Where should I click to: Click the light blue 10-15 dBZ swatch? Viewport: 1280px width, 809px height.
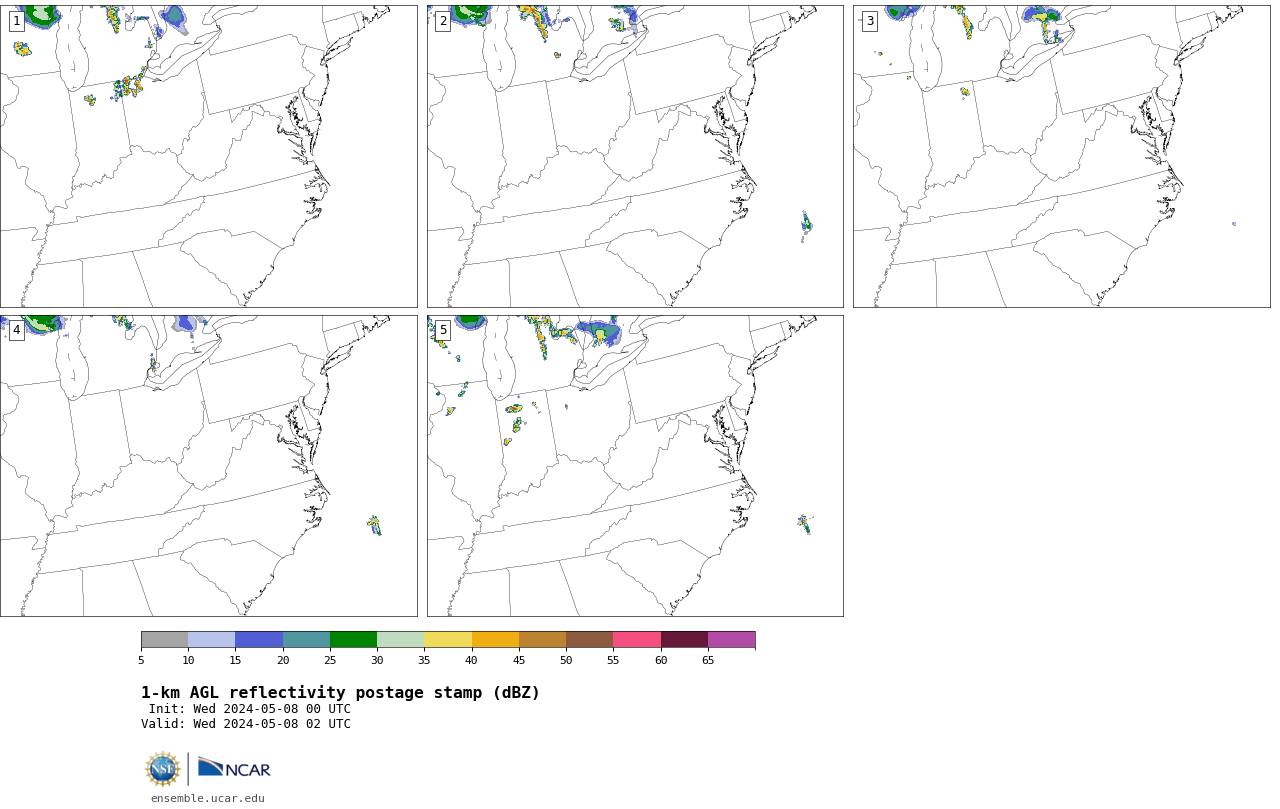(x=212, y=640)
